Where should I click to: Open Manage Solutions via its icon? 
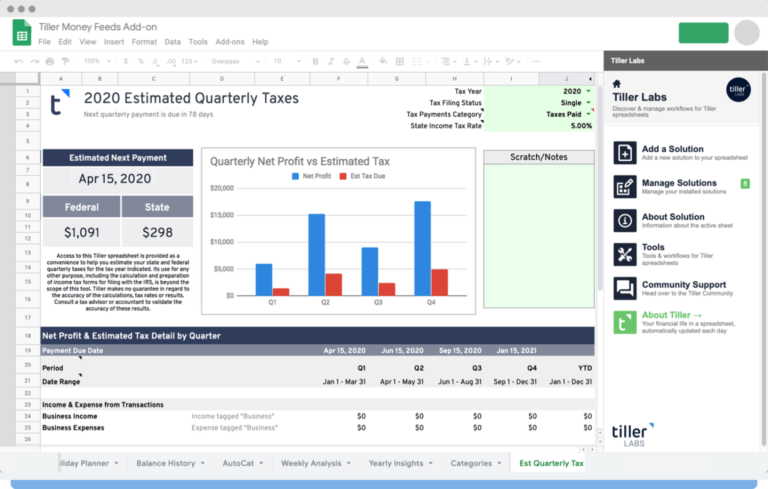pyautogui.click(x=625, y=187)
